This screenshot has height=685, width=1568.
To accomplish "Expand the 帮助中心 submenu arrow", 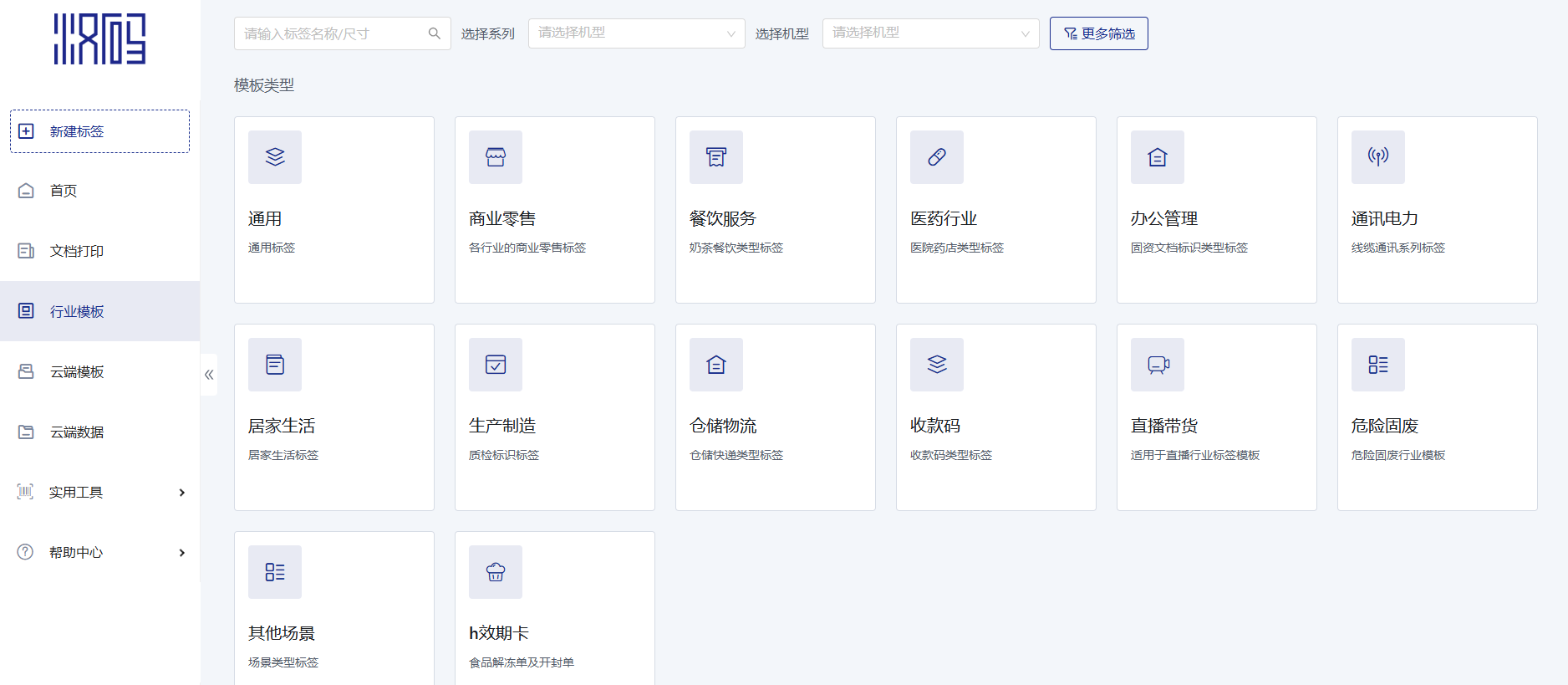I will pos(182,553).
